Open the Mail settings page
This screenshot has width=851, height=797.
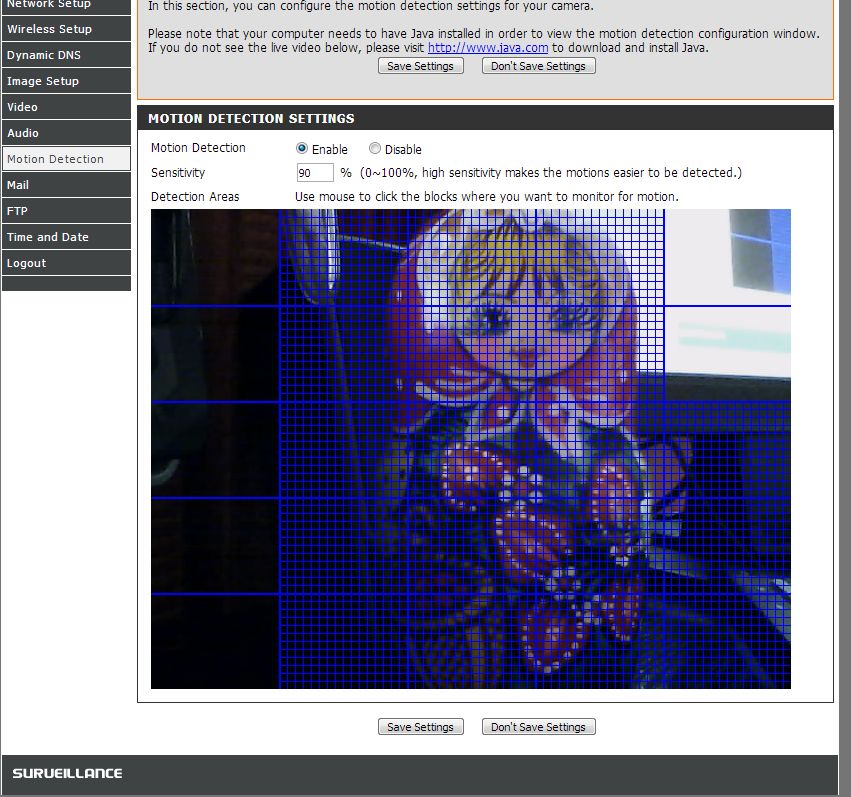66,185
